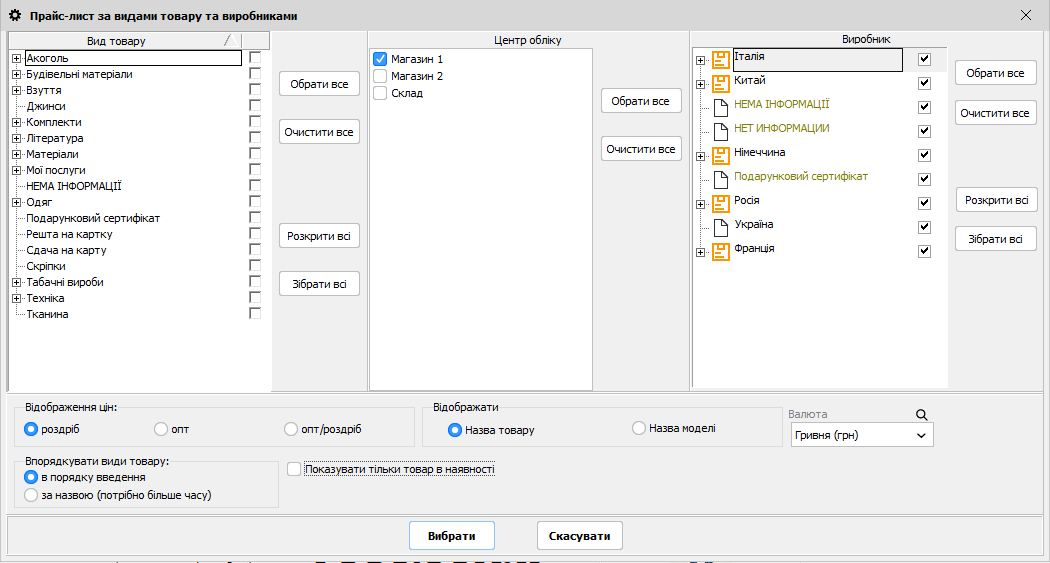
Task: Enable showing only goods in stock
Action: click(x=293, y=469)
